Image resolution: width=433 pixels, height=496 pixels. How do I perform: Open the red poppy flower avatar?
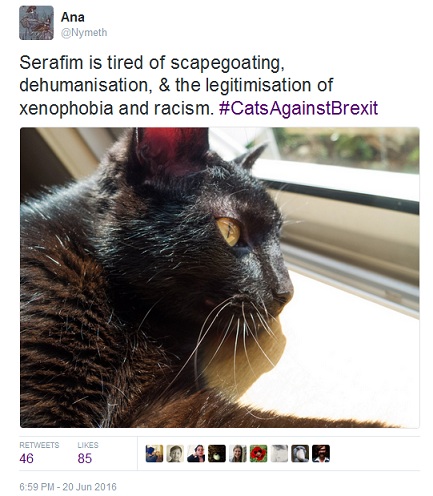pos(258,453)
